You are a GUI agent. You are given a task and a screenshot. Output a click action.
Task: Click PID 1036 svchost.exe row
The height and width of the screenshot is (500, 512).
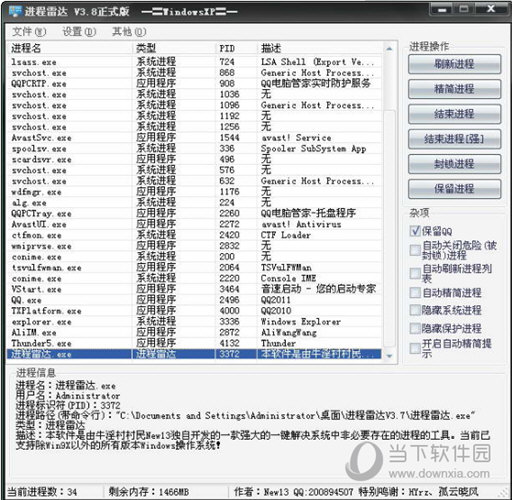195,94
